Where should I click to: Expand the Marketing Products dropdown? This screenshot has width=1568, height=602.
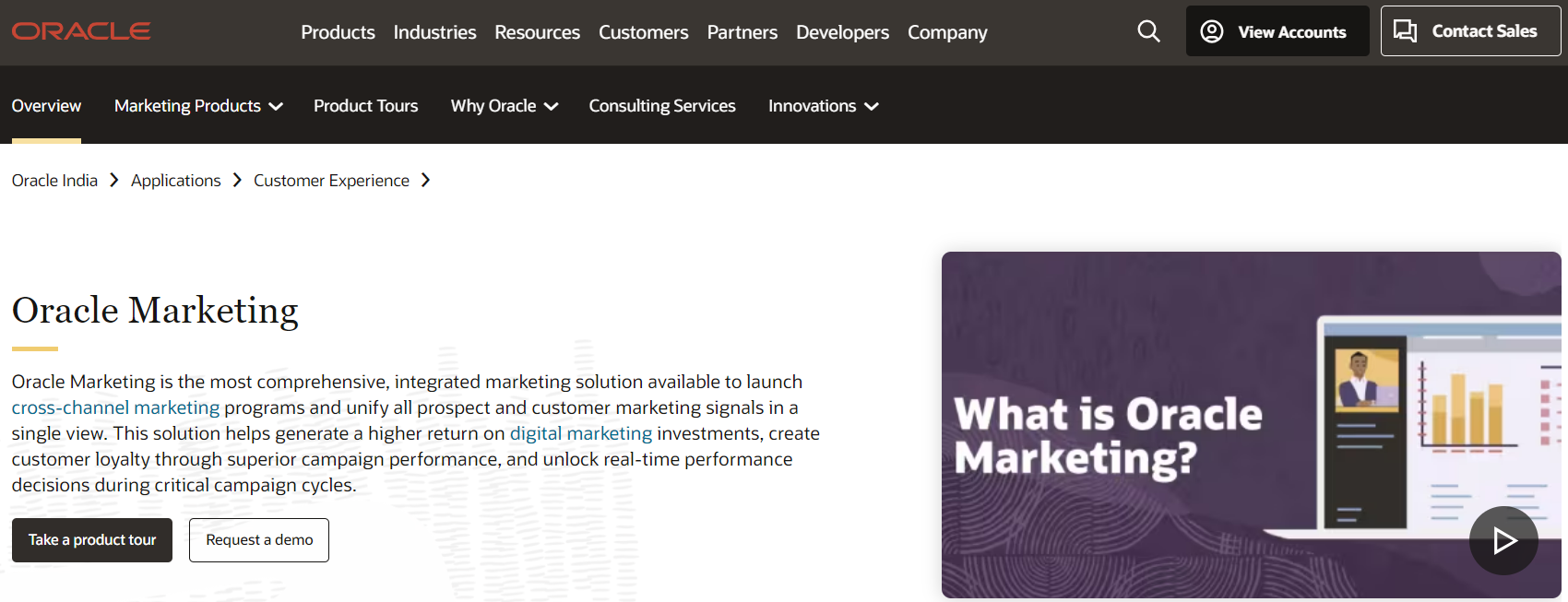click(276, 107)
